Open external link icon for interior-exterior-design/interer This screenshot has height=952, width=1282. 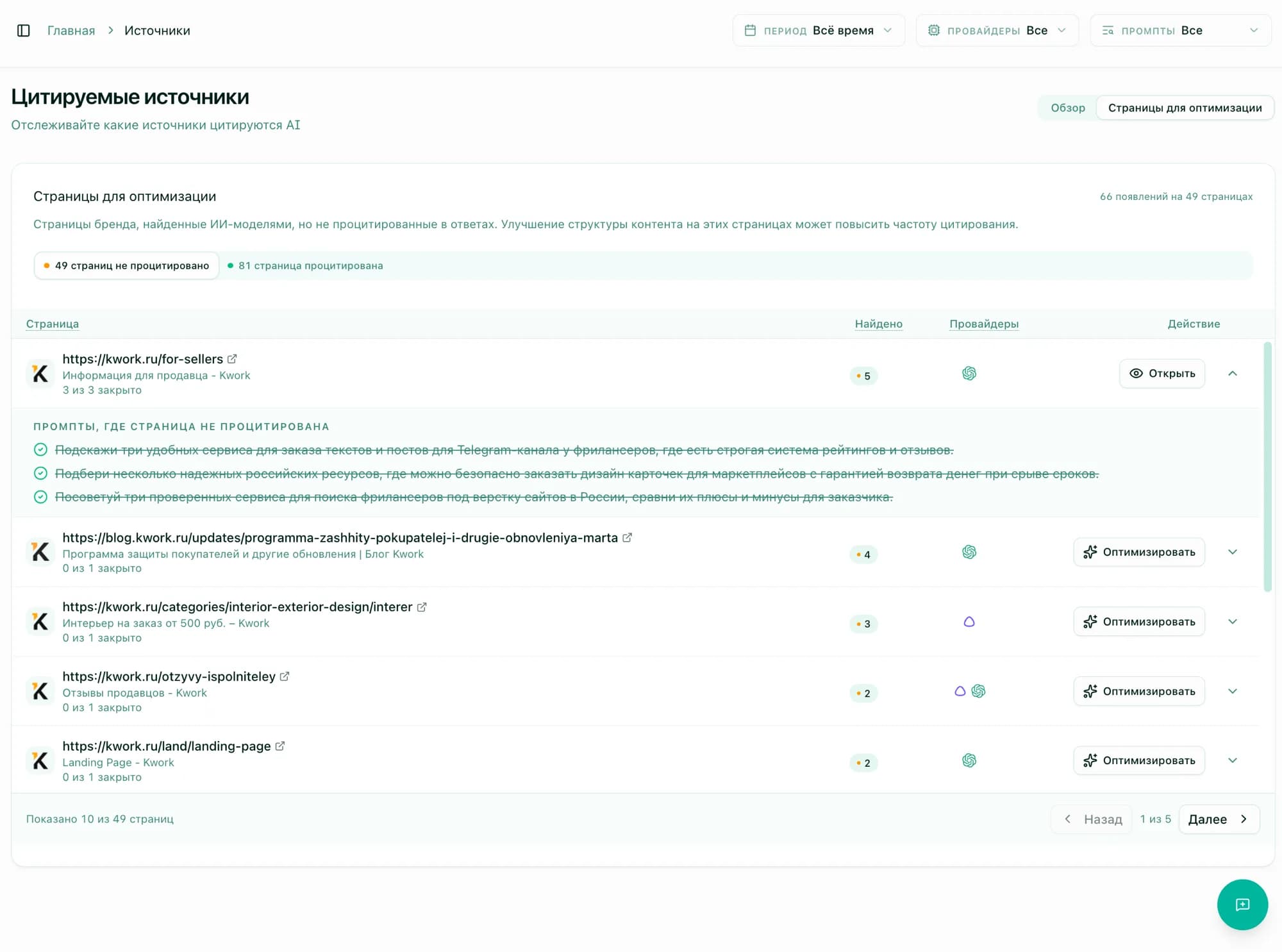coord(422,607)
